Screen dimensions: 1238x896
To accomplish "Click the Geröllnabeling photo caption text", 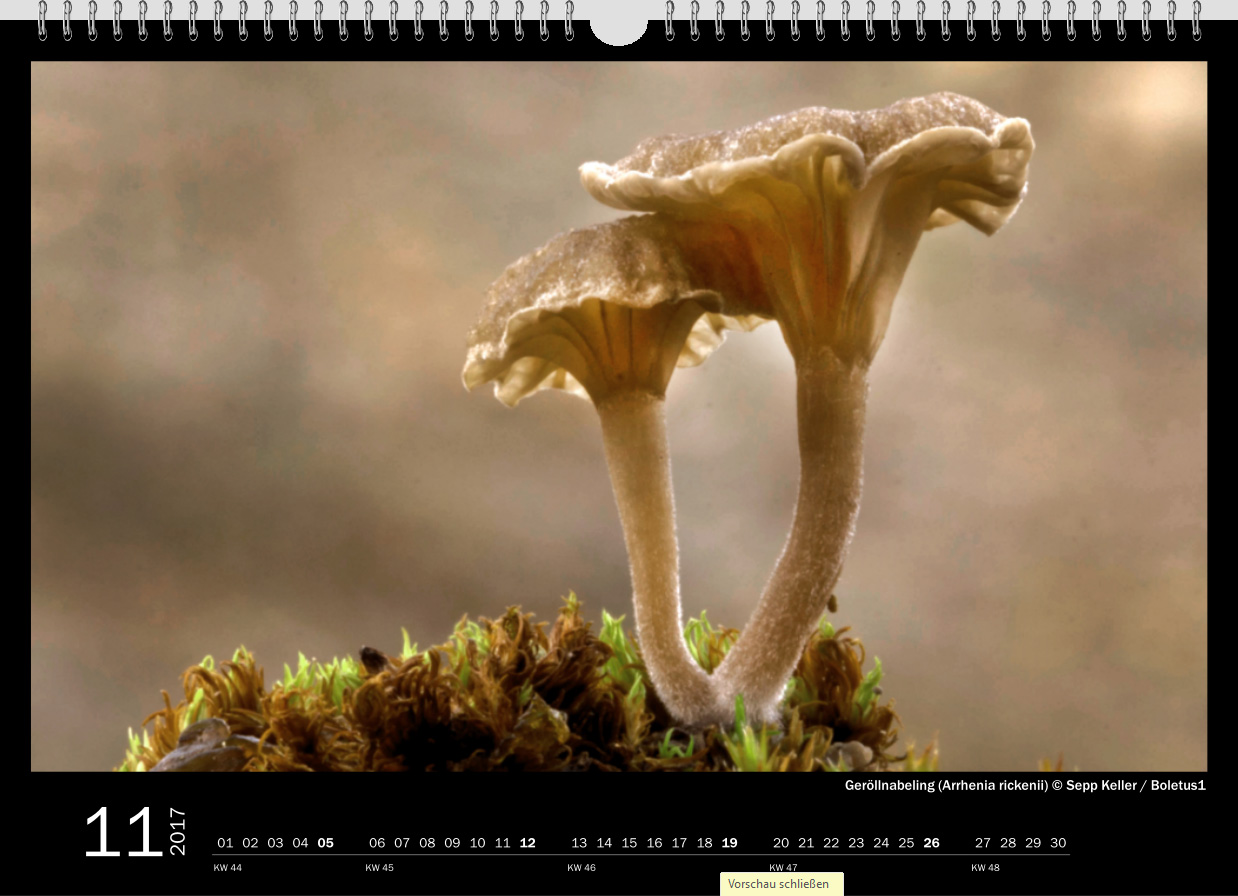I will click(x=1024, y=786).
